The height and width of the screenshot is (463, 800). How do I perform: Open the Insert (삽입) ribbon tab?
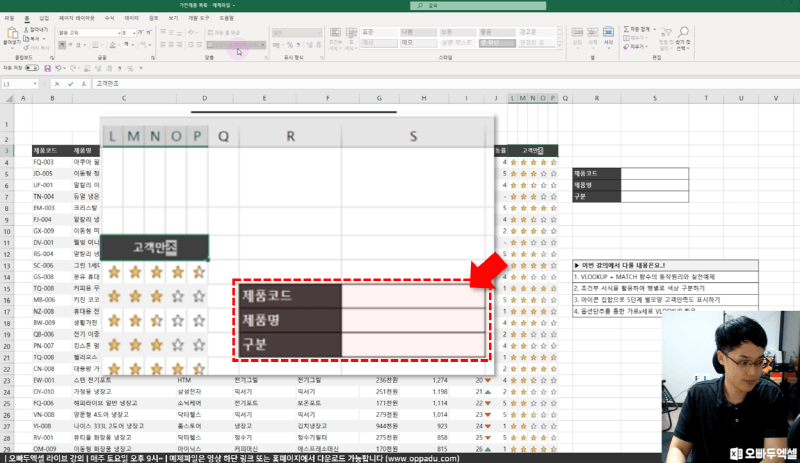(x=43, y=17)
